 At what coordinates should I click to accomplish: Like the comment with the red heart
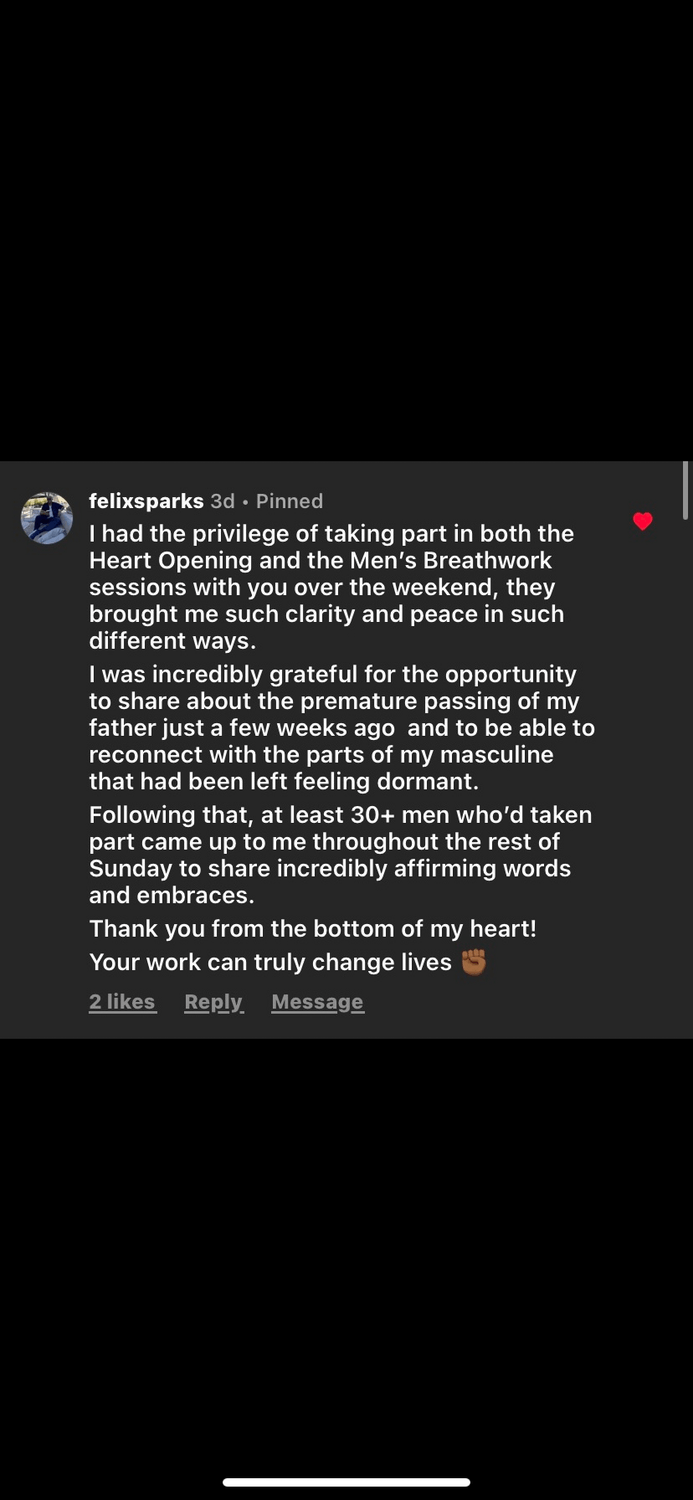click(x=643, y=521)
